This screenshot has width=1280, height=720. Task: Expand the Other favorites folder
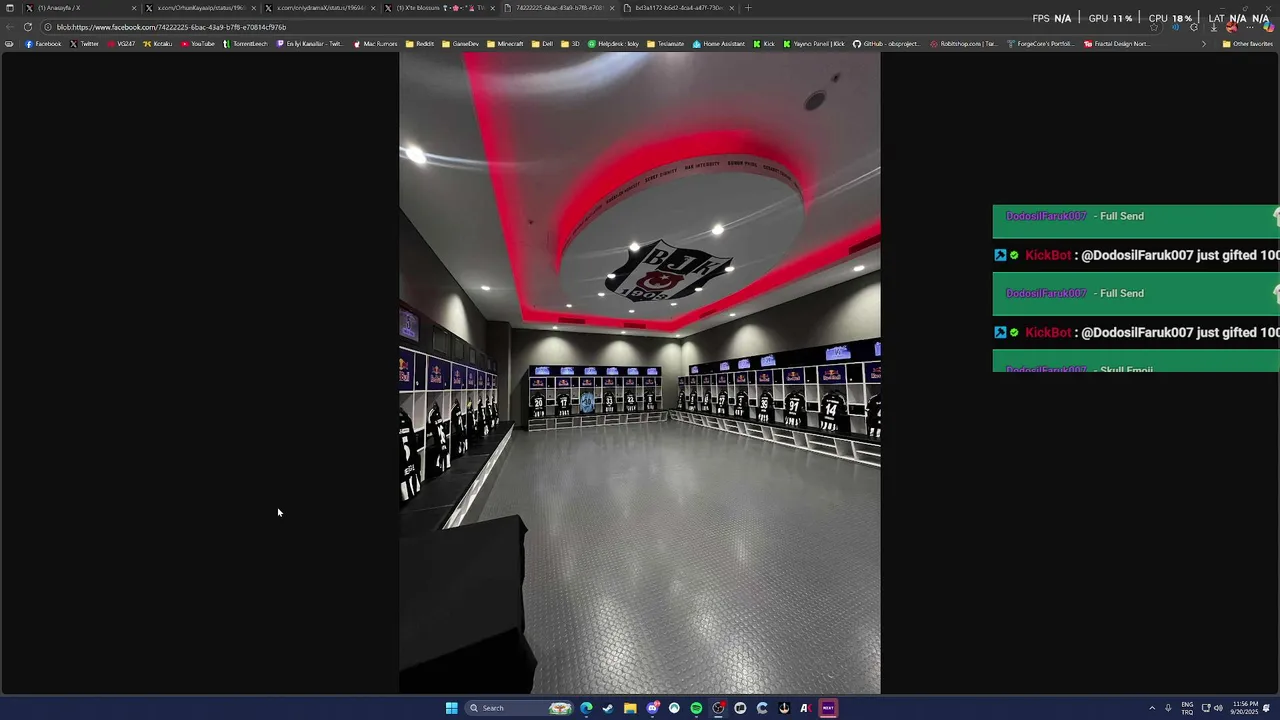[x=1247, y=44]
